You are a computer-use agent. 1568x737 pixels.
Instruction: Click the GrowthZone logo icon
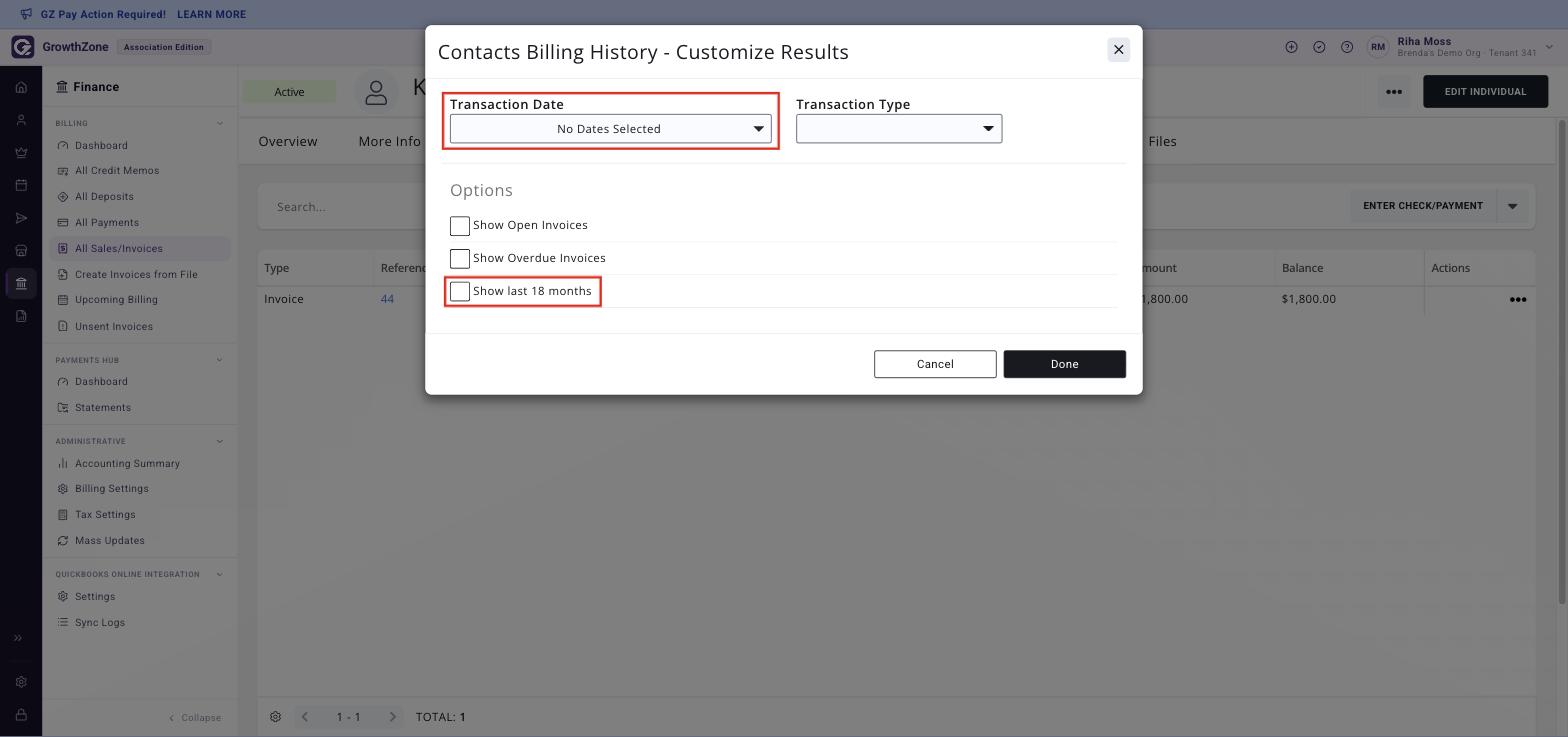click(x=23, y=47)
